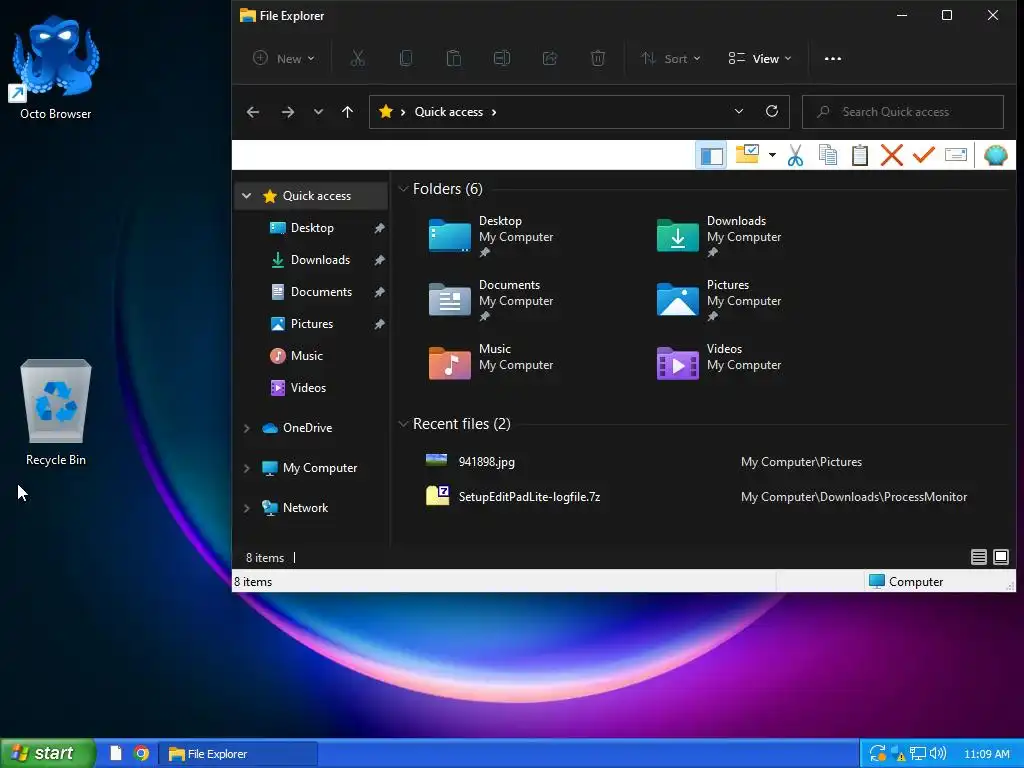The height and width of the screenshot is (768, 1024).
Task: Select Pictures in the navigation pane
Action: (312, 324)
